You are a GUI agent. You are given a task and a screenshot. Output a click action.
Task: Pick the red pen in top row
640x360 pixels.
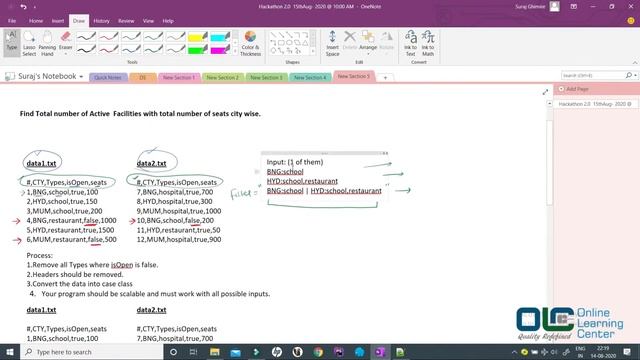click(x=109, y=37)
